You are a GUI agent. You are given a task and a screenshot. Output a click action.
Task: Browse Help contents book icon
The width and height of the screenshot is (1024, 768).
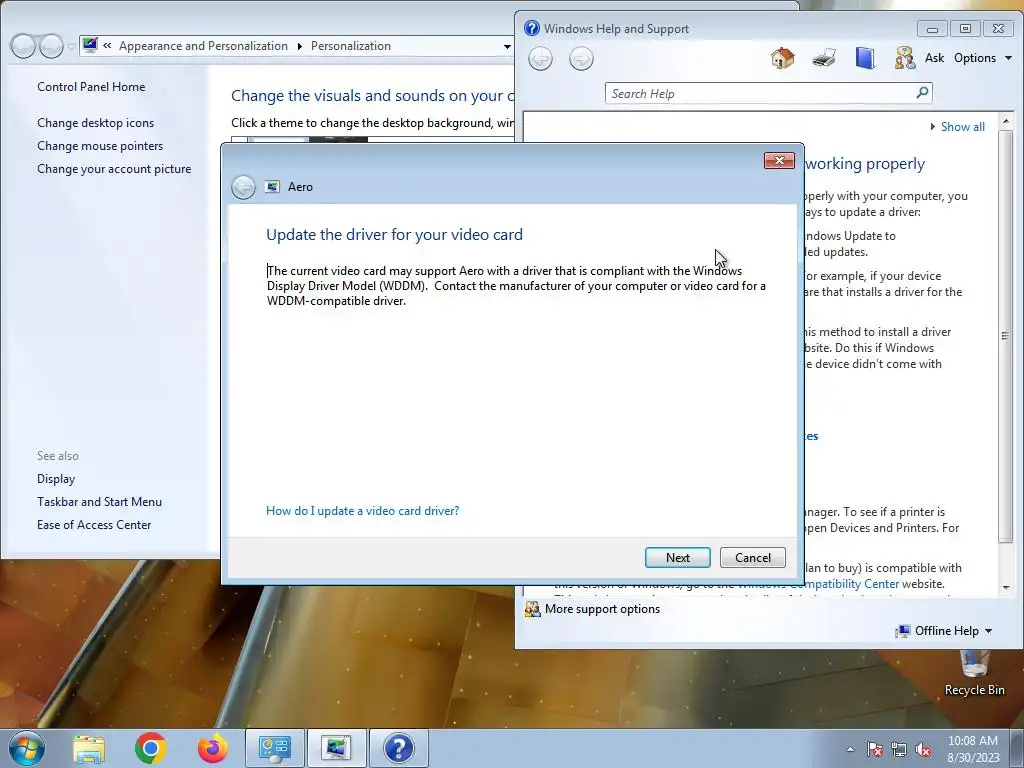pos(865,58)
